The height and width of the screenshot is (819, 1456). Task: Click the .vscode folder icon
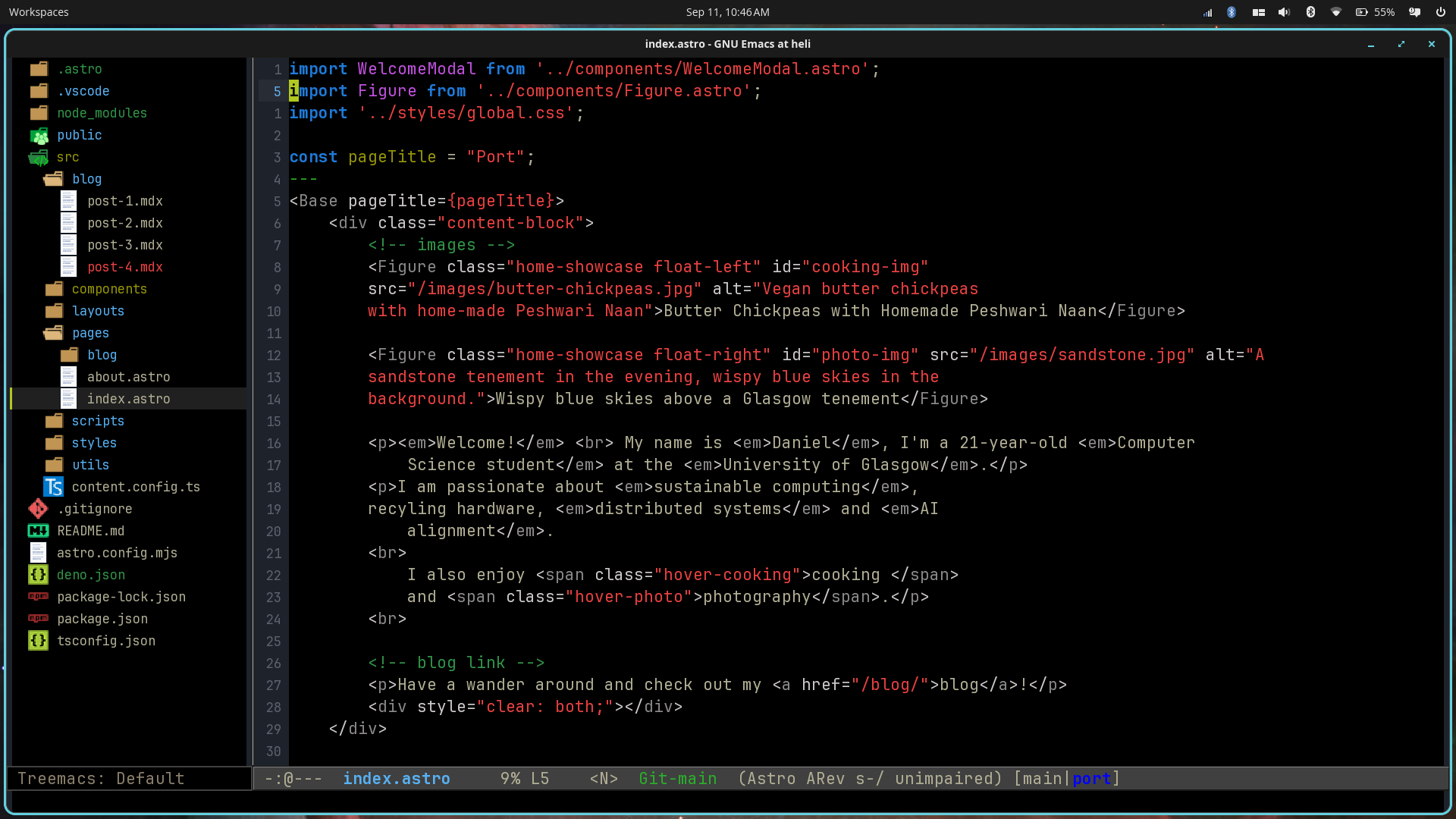click(39, 91)
